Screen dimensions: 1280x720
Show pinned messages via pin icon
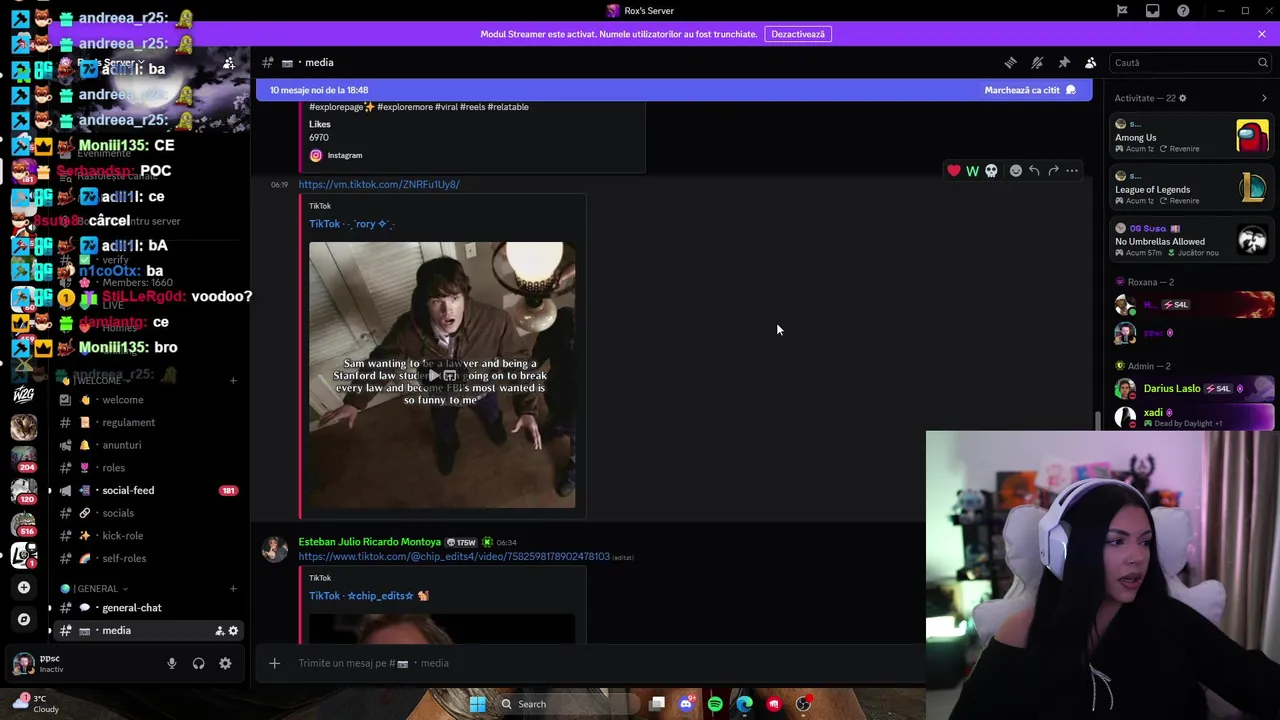[x=1064, y=62]
